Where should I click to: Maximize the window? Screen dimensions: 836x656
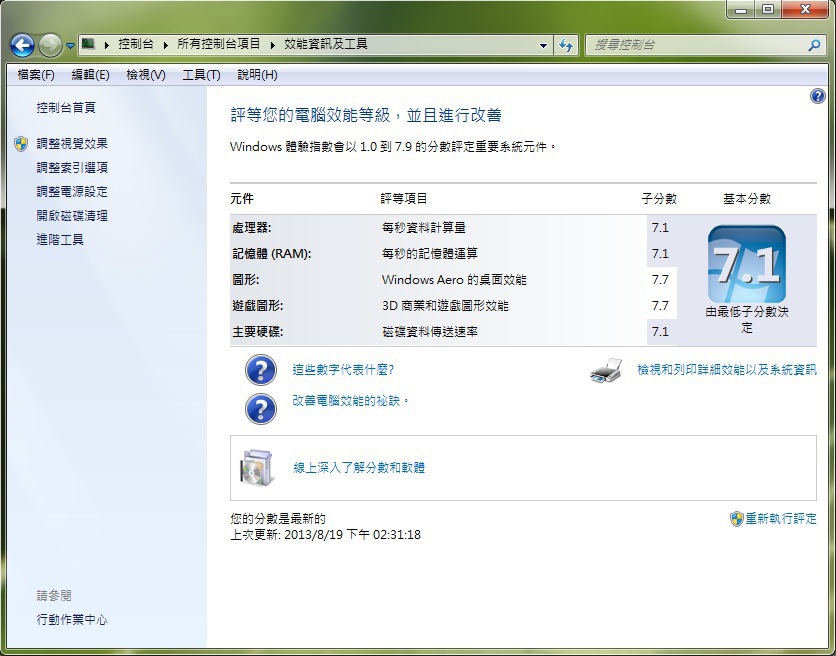(x=768, y=9)
